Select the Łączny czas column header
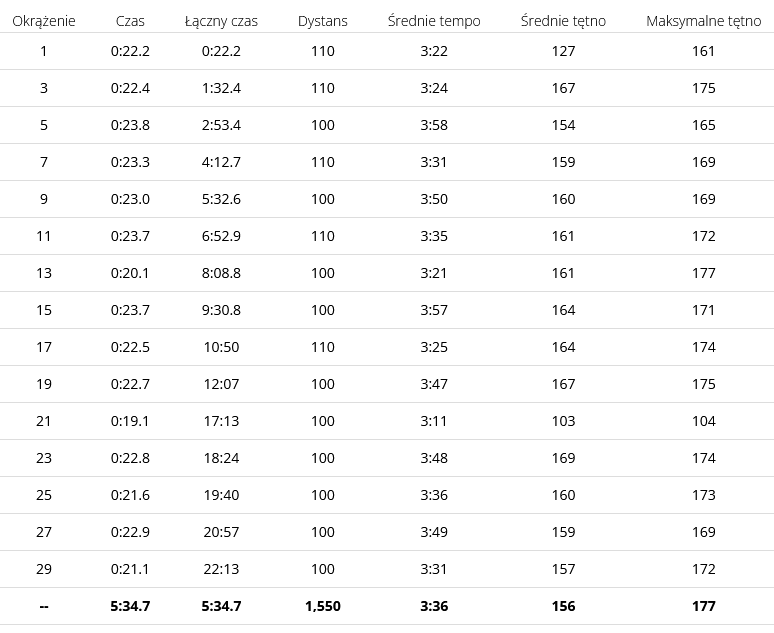 [221, 21]
